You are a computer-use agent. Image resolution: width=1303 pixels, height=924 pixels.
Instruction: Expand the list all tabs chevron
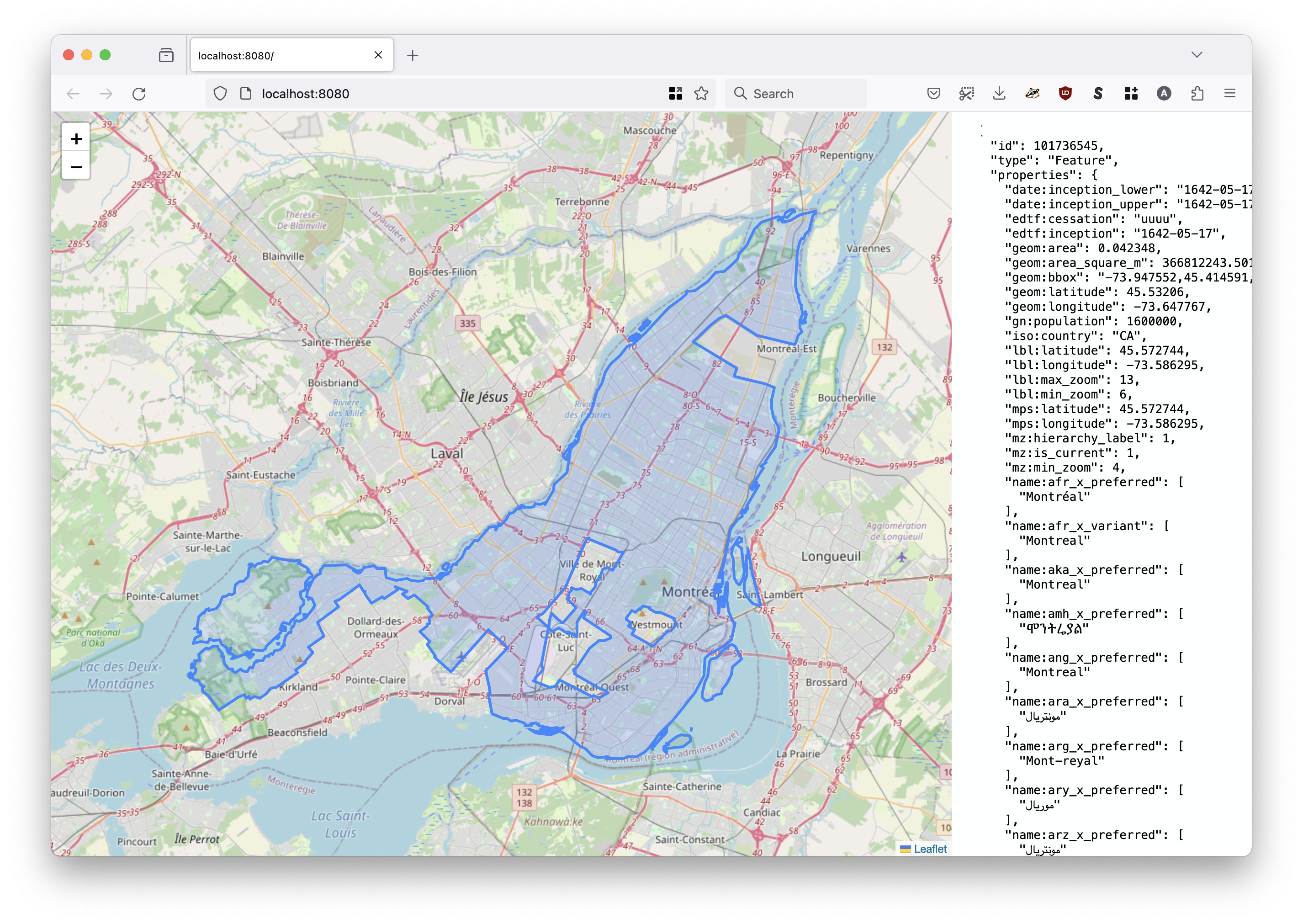tap(1197, 55)
